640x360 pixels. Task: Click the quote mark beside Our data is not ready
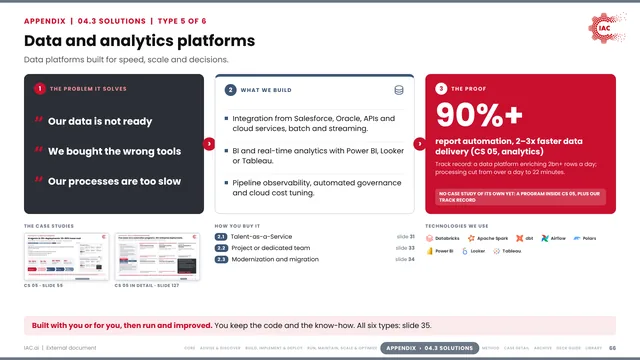(39, 119)
